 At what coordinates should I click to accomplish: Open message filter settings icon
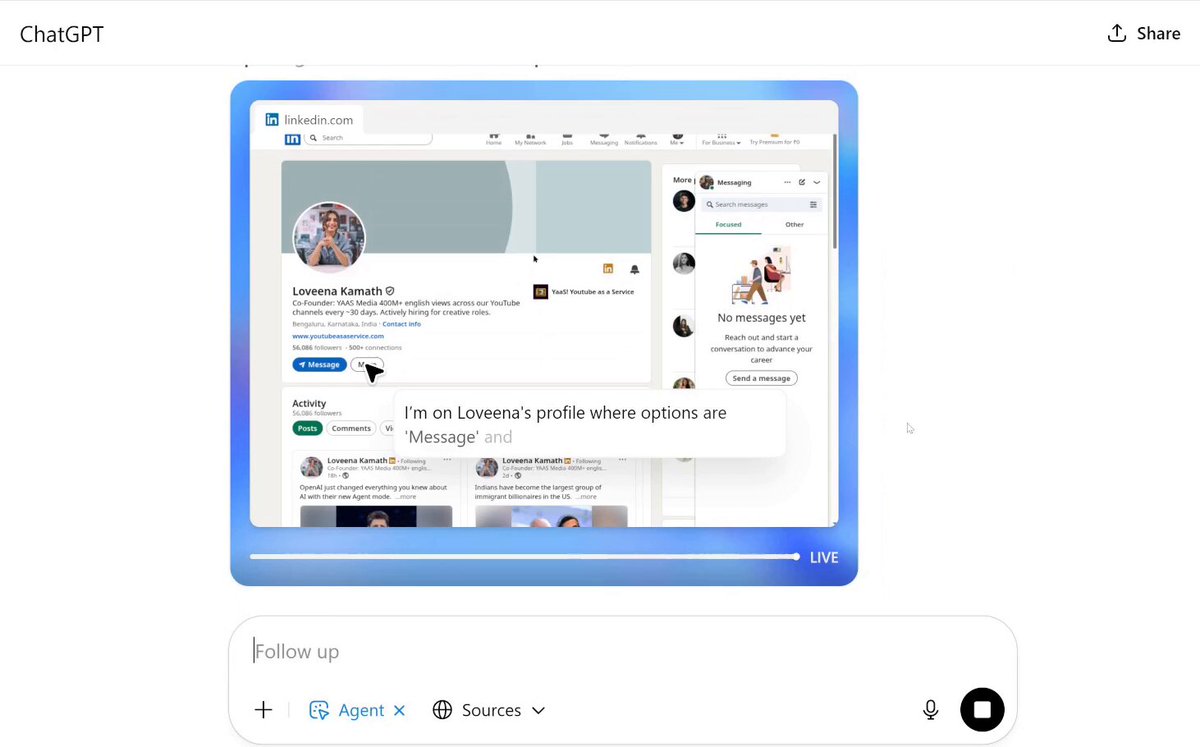(813, 204)
